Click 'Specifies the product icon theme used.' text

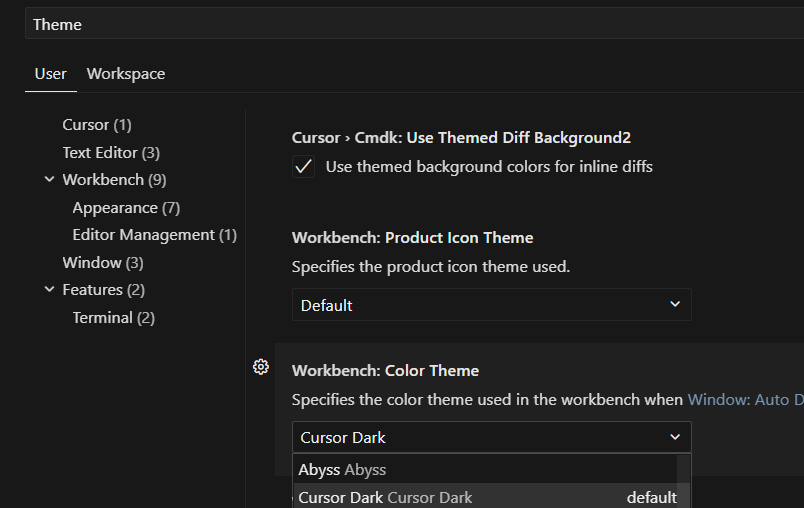(x=431, y=267)
